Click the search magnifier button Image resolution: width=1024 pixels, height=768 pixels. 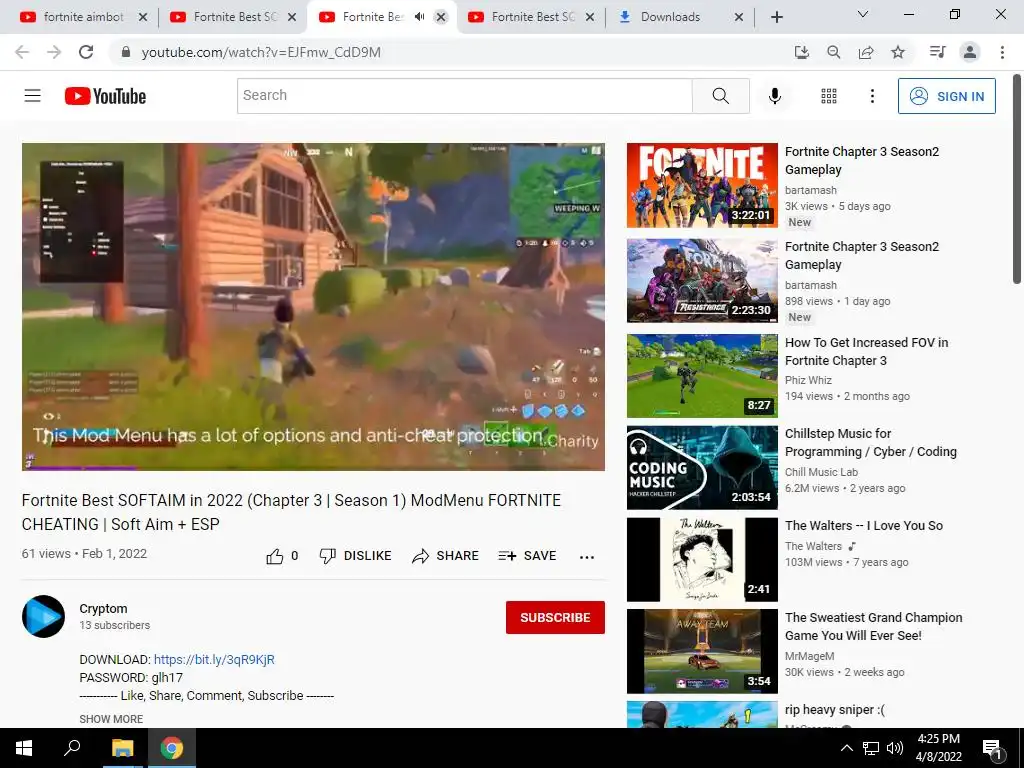click(720, 96)
